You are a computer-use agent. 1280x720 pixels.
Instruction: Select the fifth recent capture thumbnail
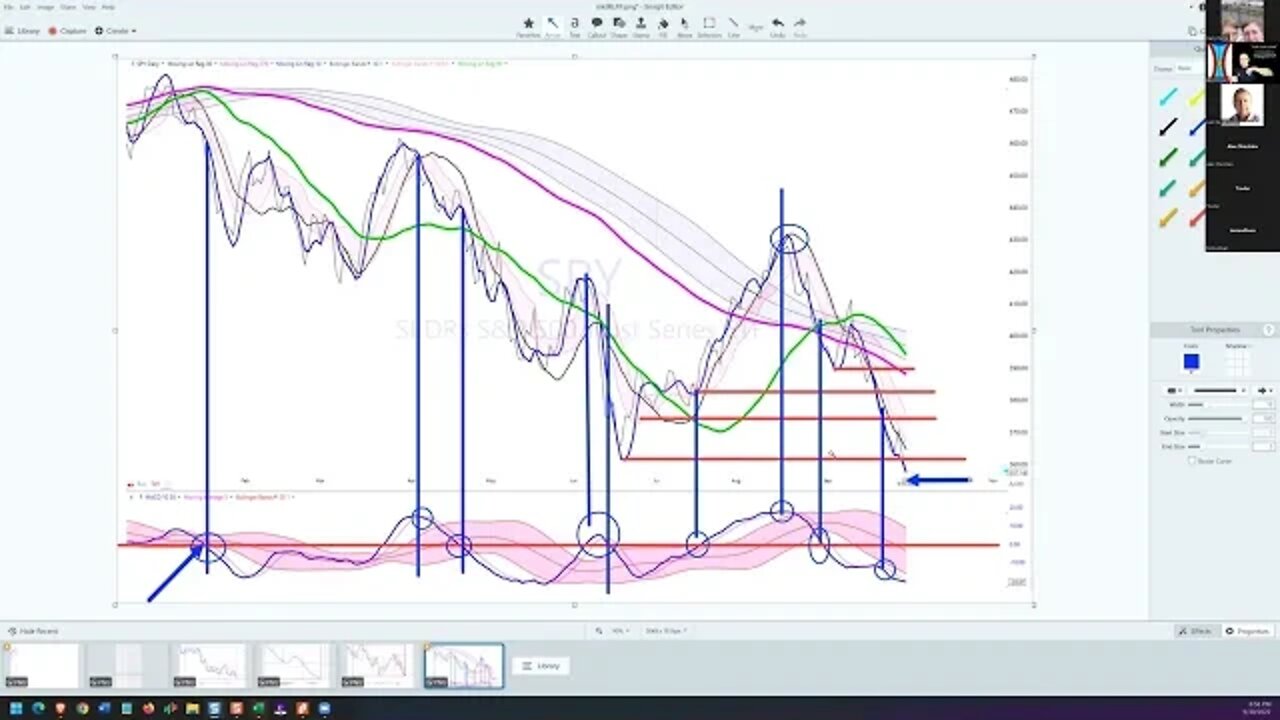[x=377, y=666]
